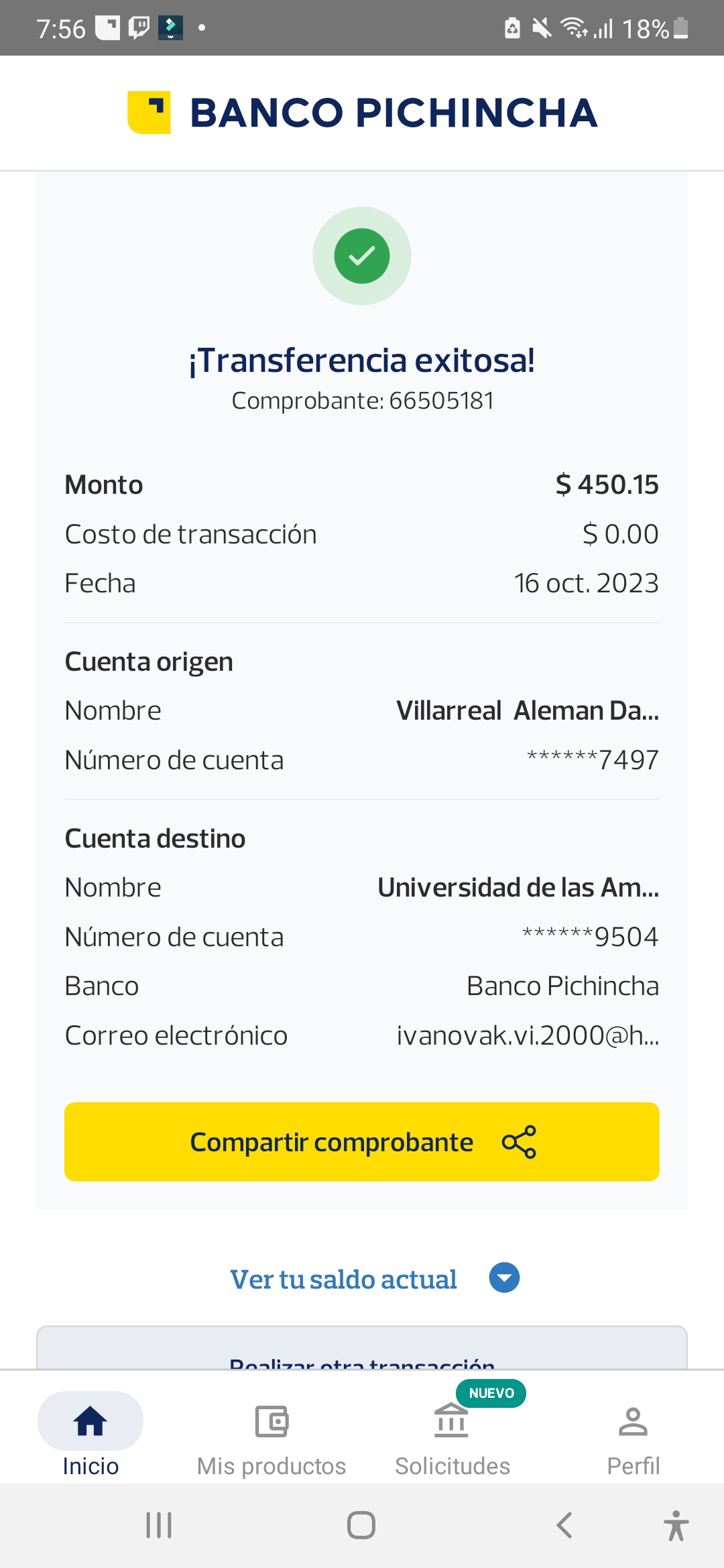
Task: Switch to the Solicitudes tab label
Action: click(x=452, y=1466)
